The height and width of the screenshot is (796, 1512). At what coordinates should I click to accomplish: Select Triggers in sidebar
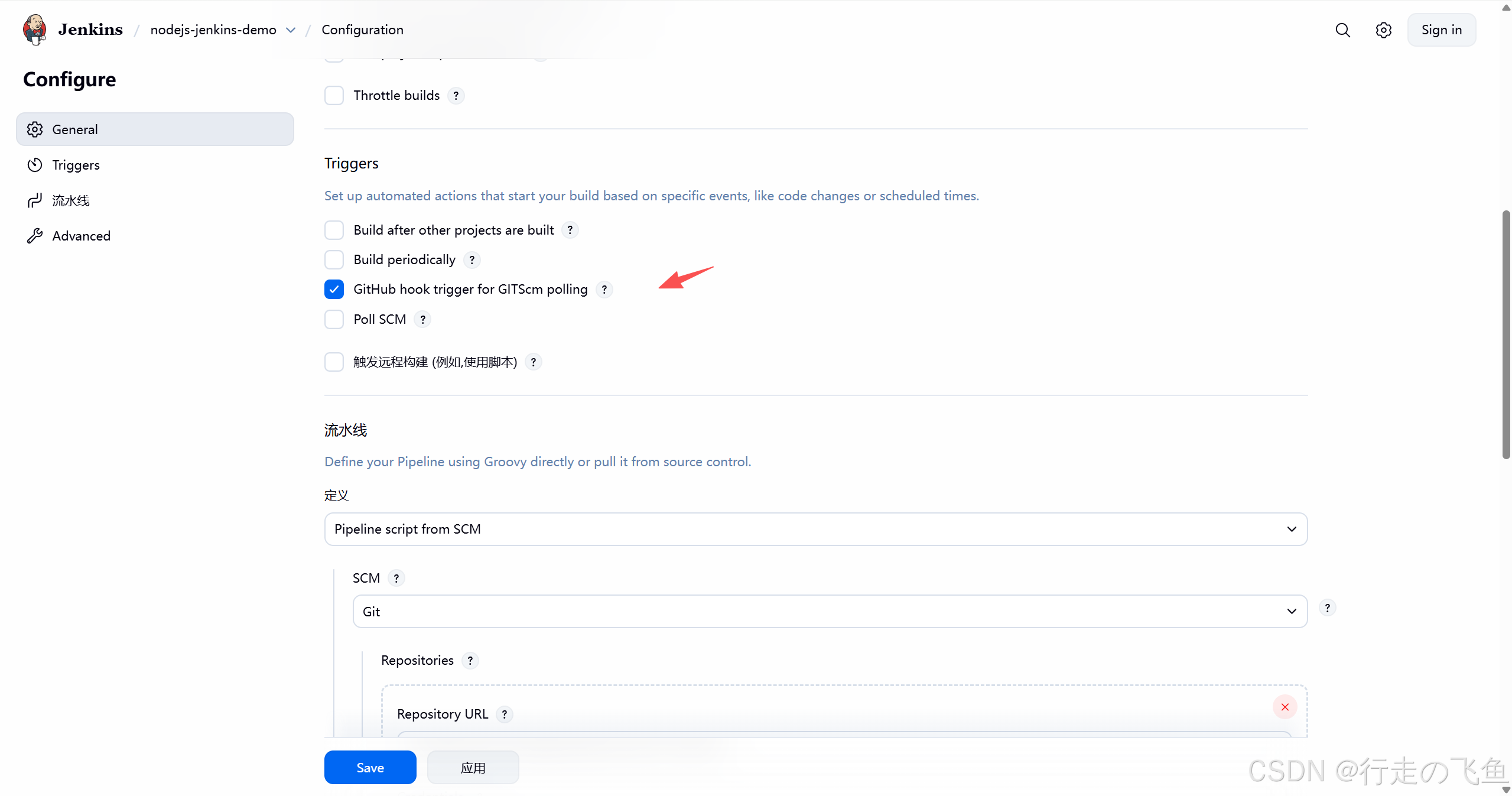coord(155,165)
